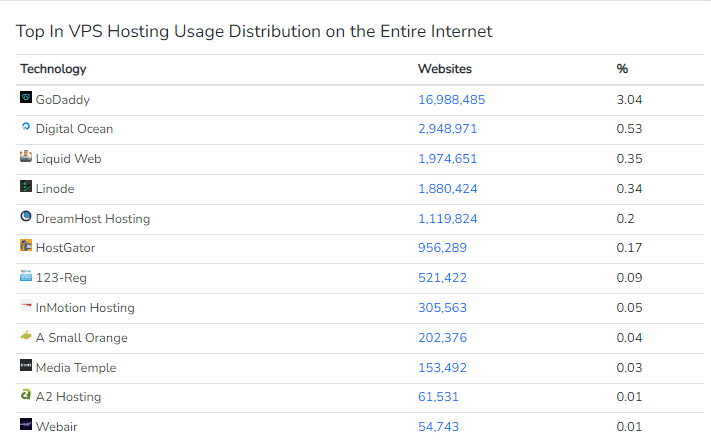The height and width of the screenshot is (441, 711).
Task: Click the 123-Reg percentage 0.09
Action: click(629, 277)
